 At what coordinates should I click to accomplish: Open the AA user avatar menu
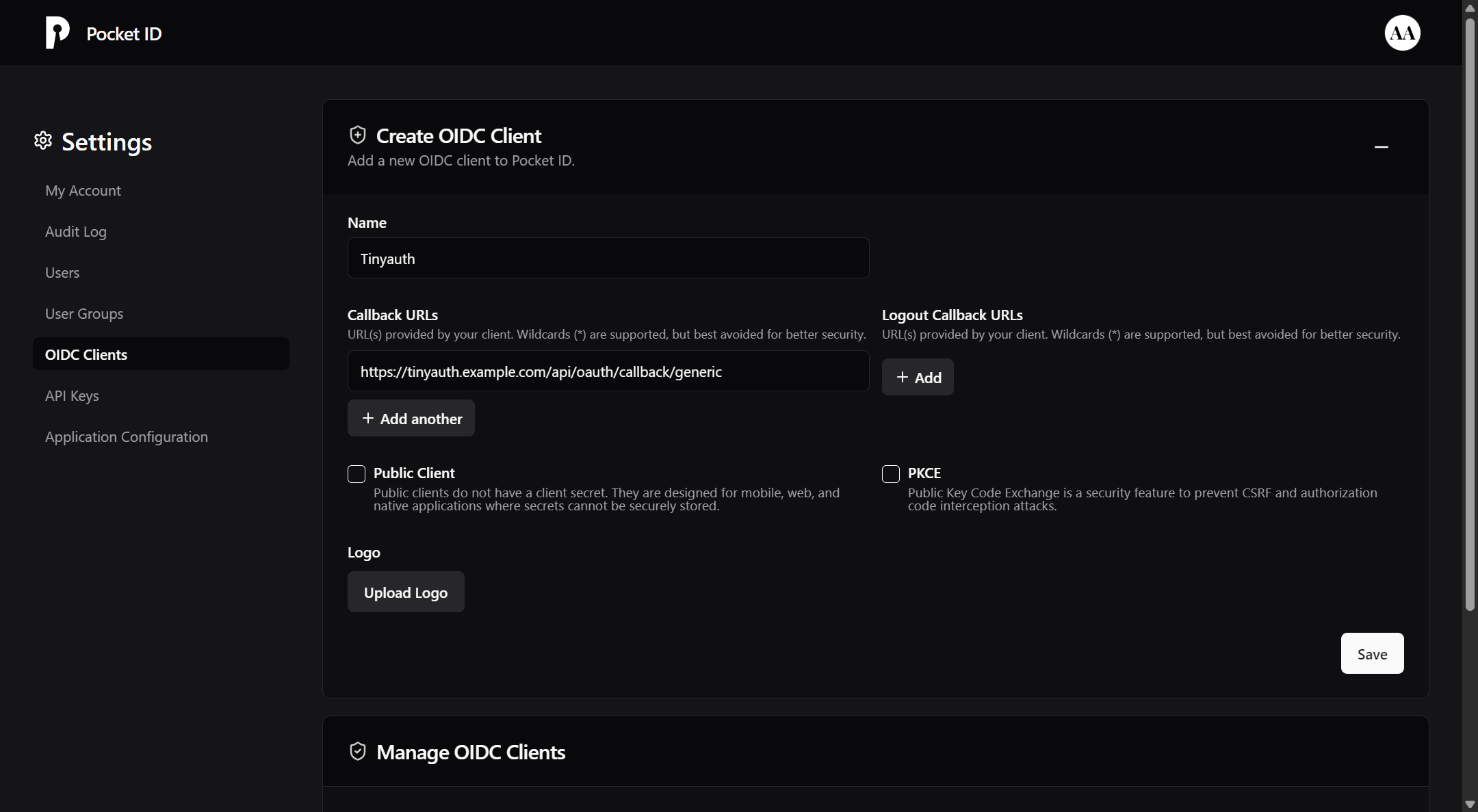tap(1402, 33)
